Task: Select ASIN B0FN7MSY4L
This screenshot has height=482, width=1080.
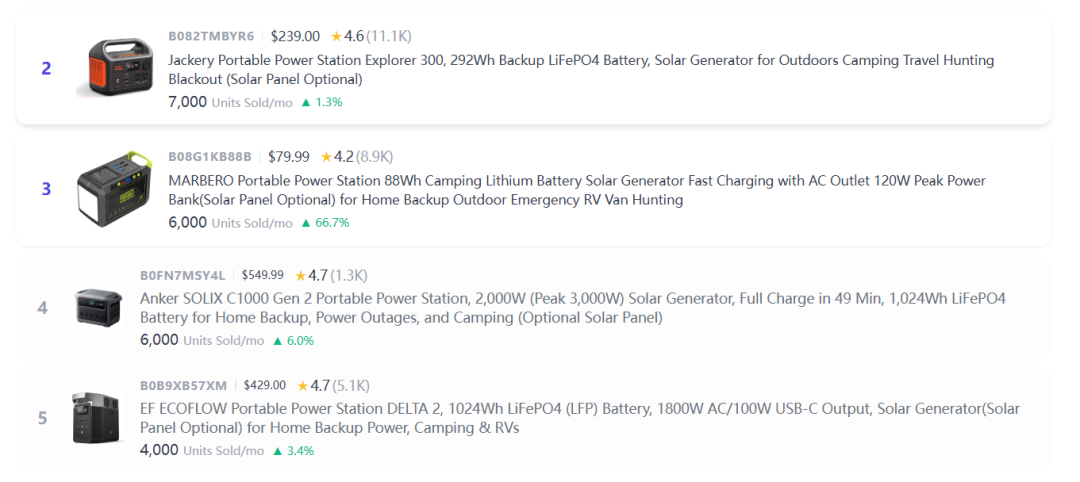Action: click(x=183, y=275)
